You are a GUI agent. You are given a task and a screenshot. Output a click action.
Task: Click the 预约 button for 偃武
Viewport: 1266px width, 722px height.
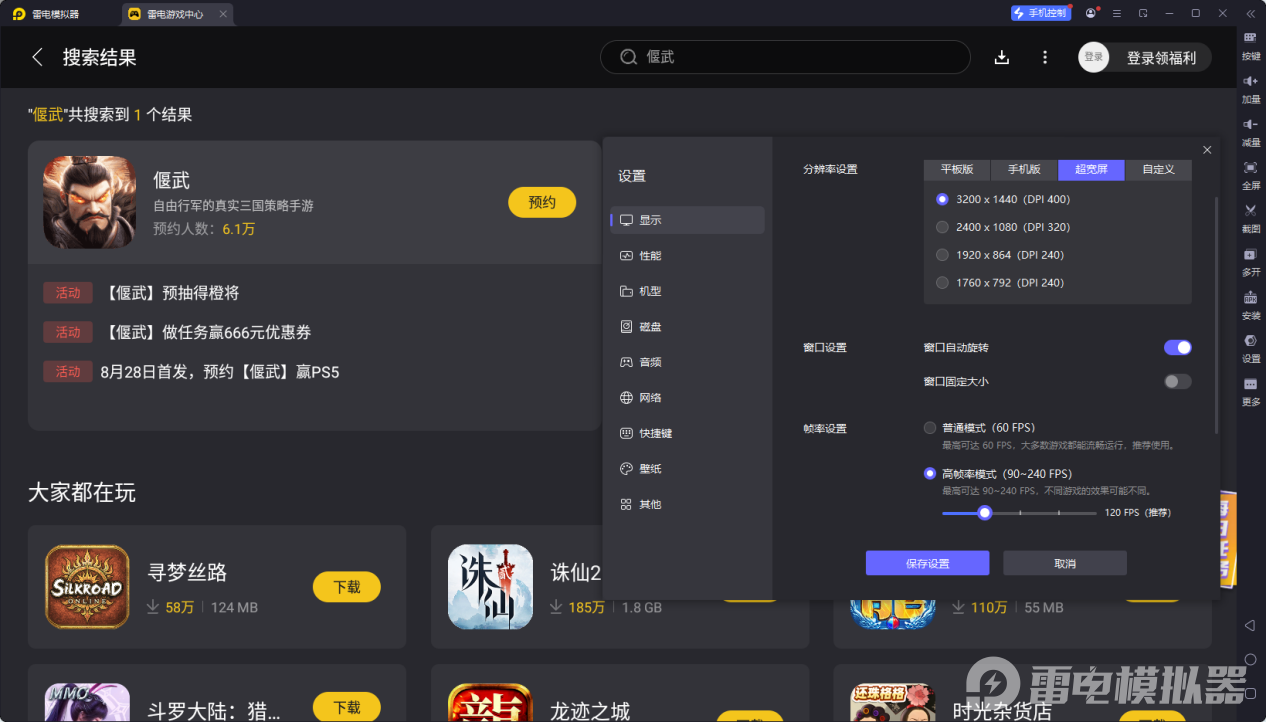542,202
